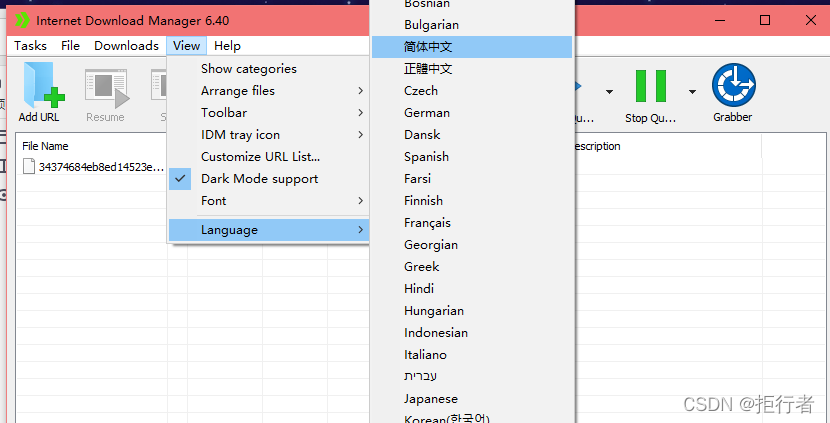Screen dimensions: 830x423
Task: Select Indonesian language
Action: tap(472, 333)
